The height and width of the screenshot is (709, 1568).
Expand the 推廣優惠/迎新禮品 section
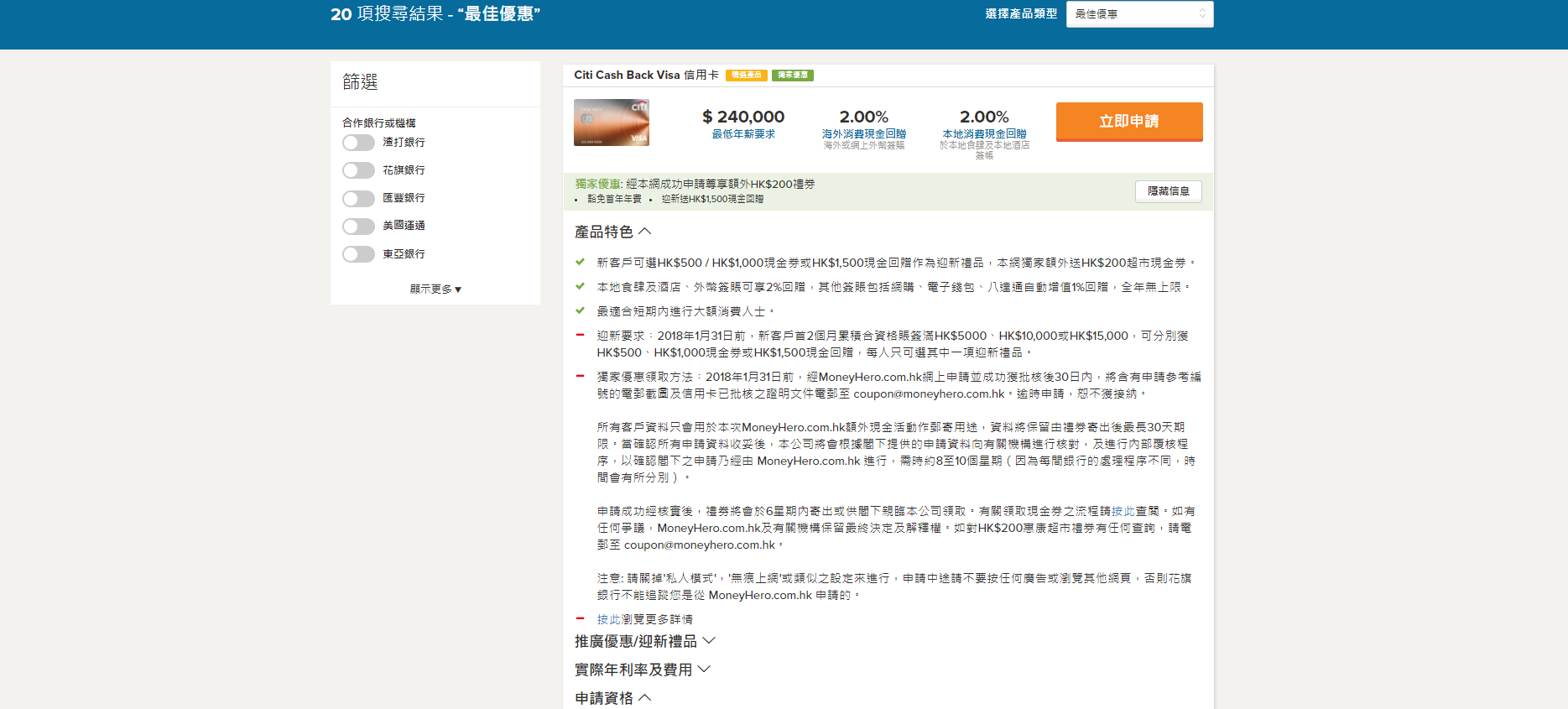(x=644, y=641)
